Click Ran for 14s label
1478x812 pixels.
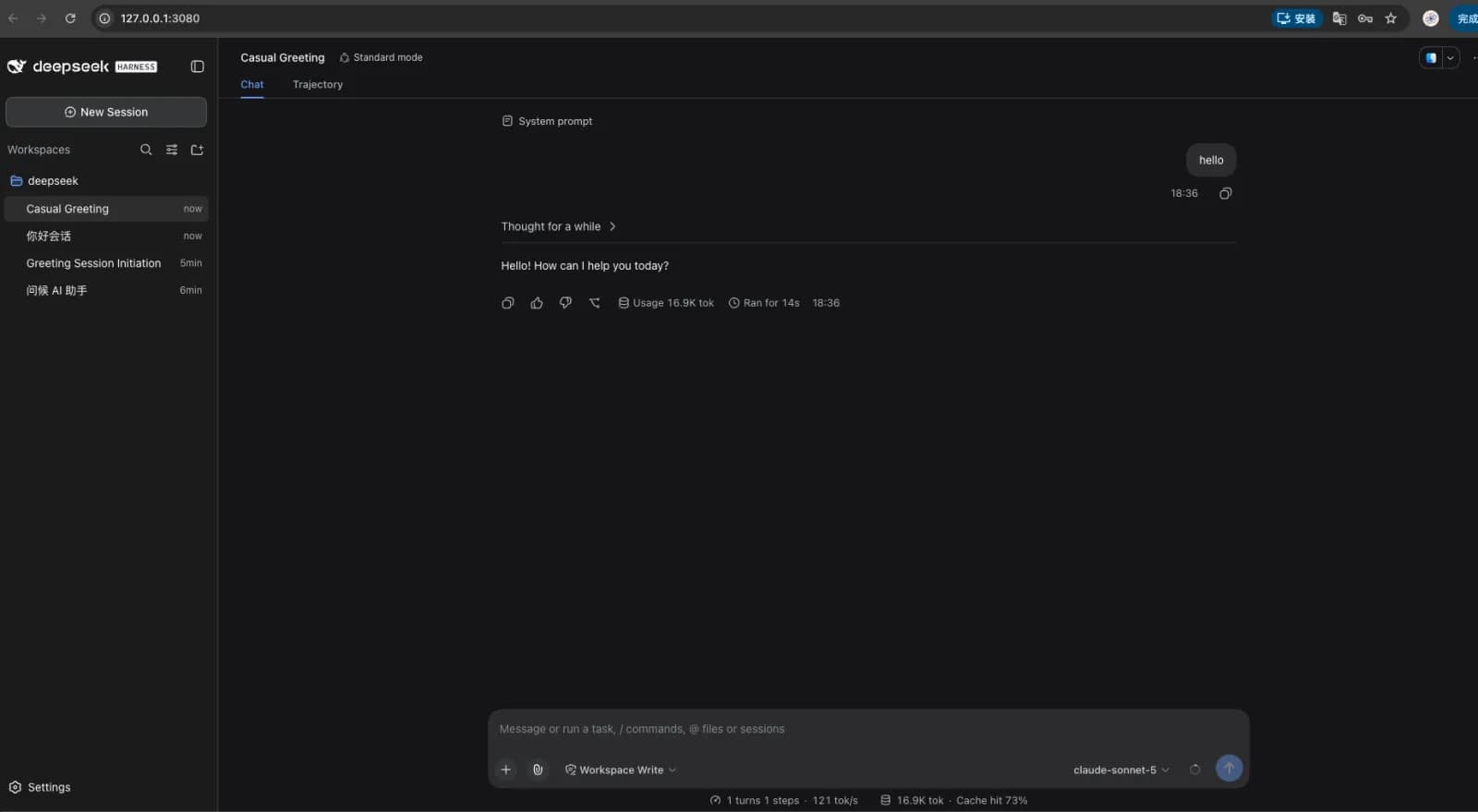pos(764,303)
